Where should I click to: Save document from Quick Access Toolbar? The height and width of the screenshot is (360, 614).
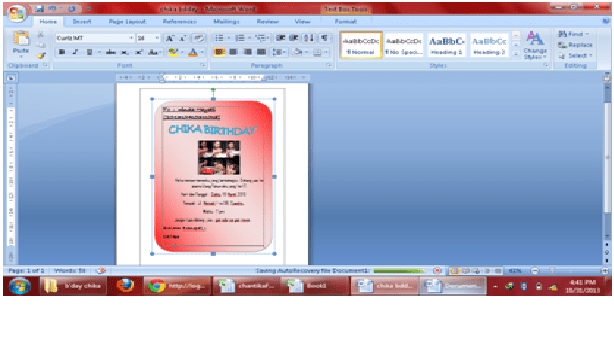tap(39, 9)
